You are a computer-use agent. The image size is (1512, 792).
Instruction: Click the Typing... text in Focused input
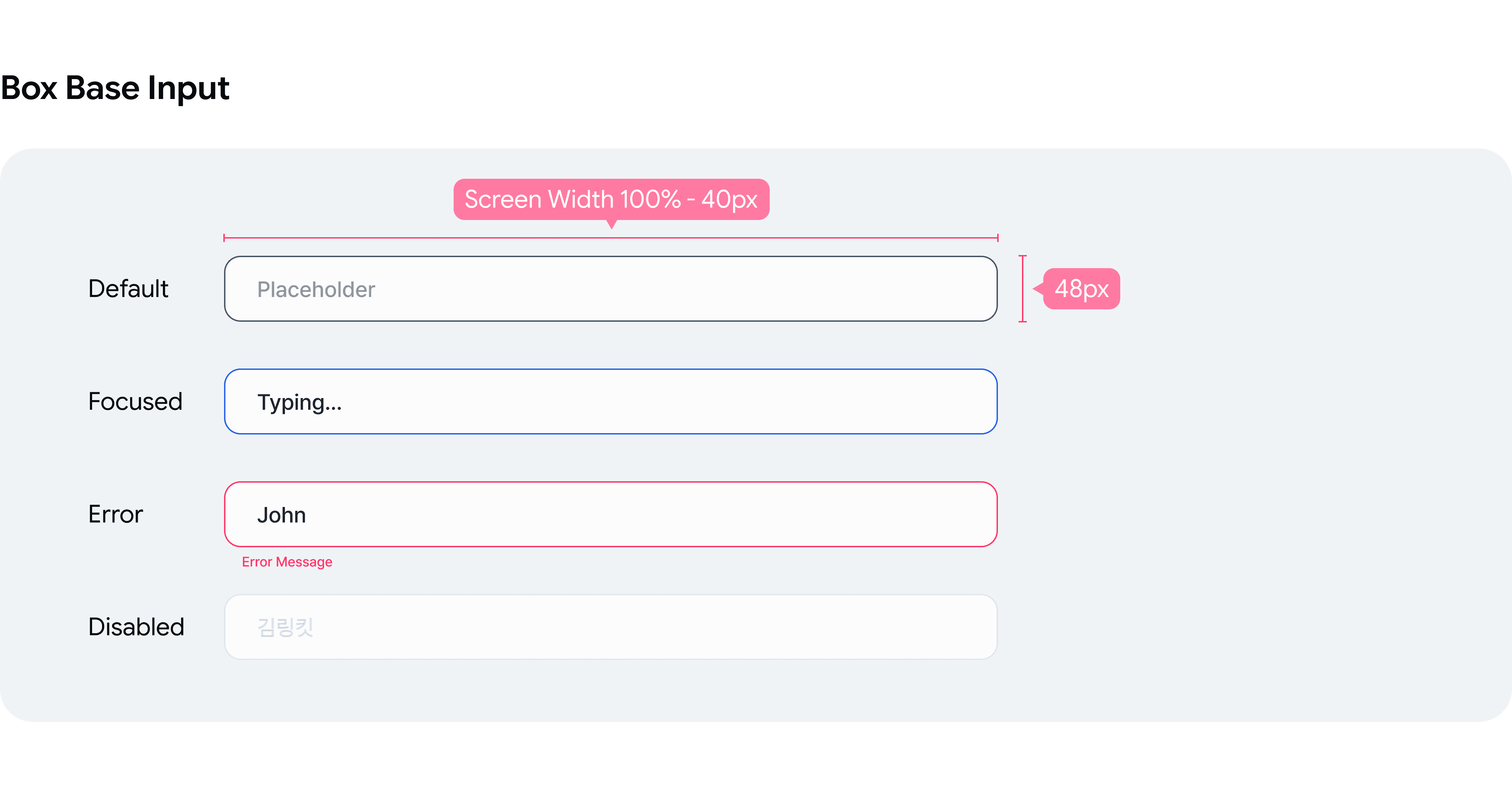(x=299, y=403)
